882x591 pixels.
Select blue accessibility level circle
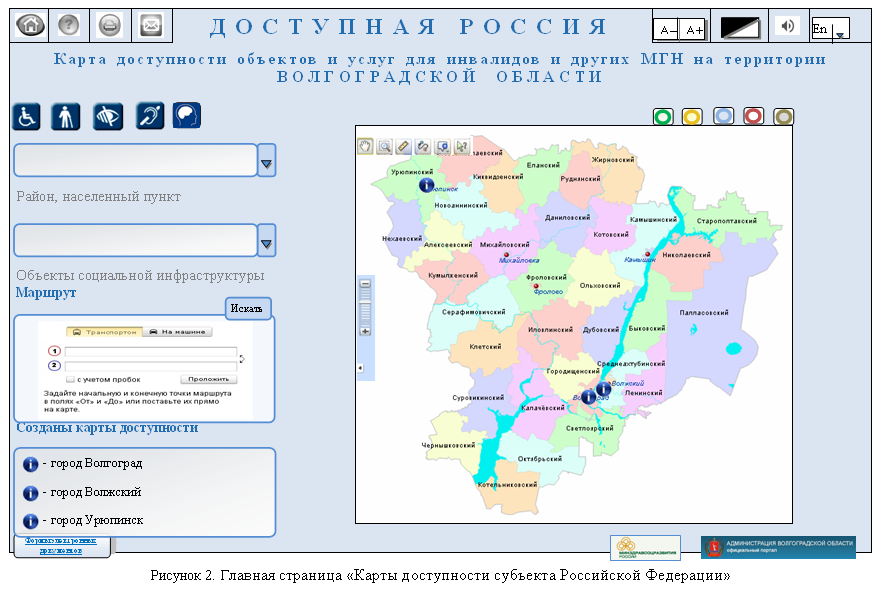pos(723,116)
